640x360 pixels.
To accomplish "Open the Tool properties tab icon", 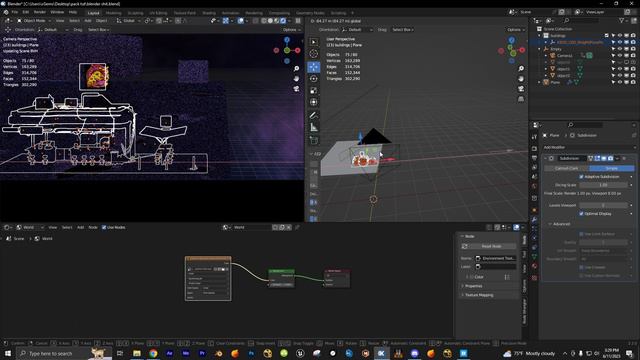I will [534, 137].
